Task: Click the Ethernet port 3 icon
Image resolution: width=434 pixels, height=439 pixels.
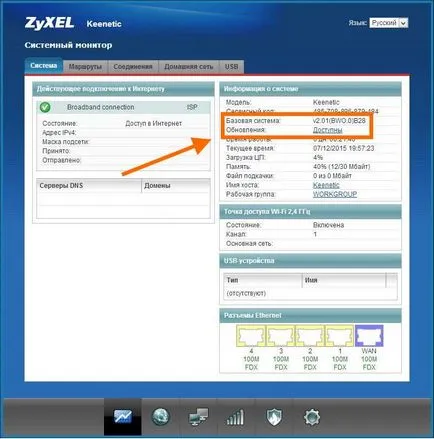Action: [281, 336]
